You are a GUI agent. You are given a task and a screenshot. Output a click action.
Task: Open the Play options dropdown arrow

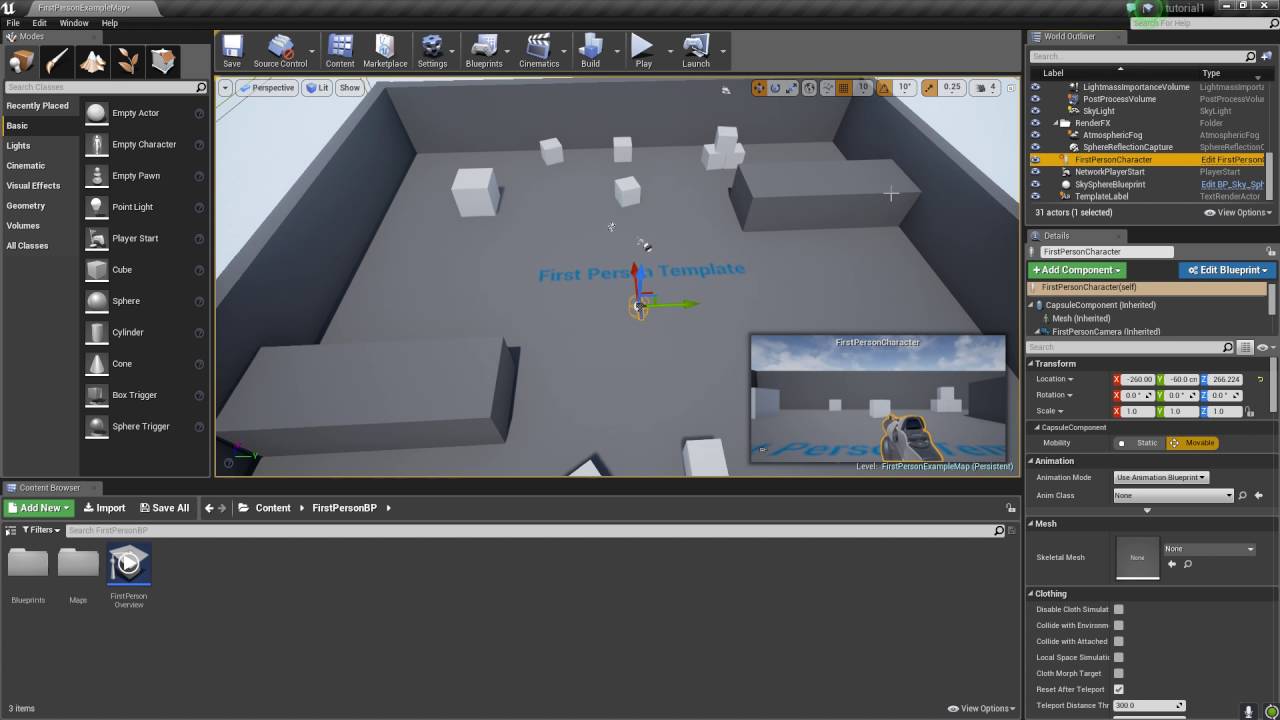click(668, 51)
